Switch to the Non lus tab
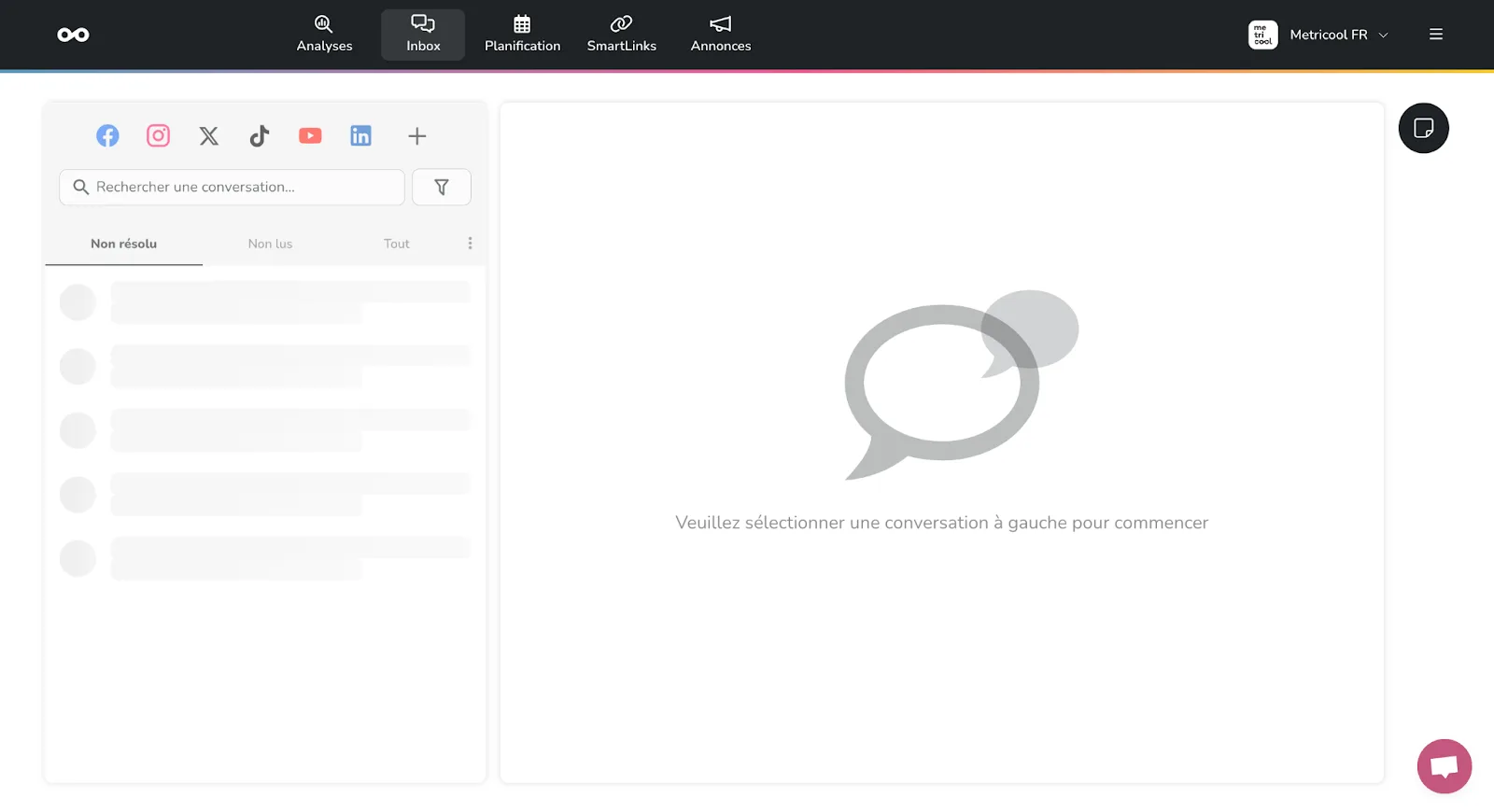Image resolution: width=1494 pixels, height=812 pixels. tap(270, 244)
